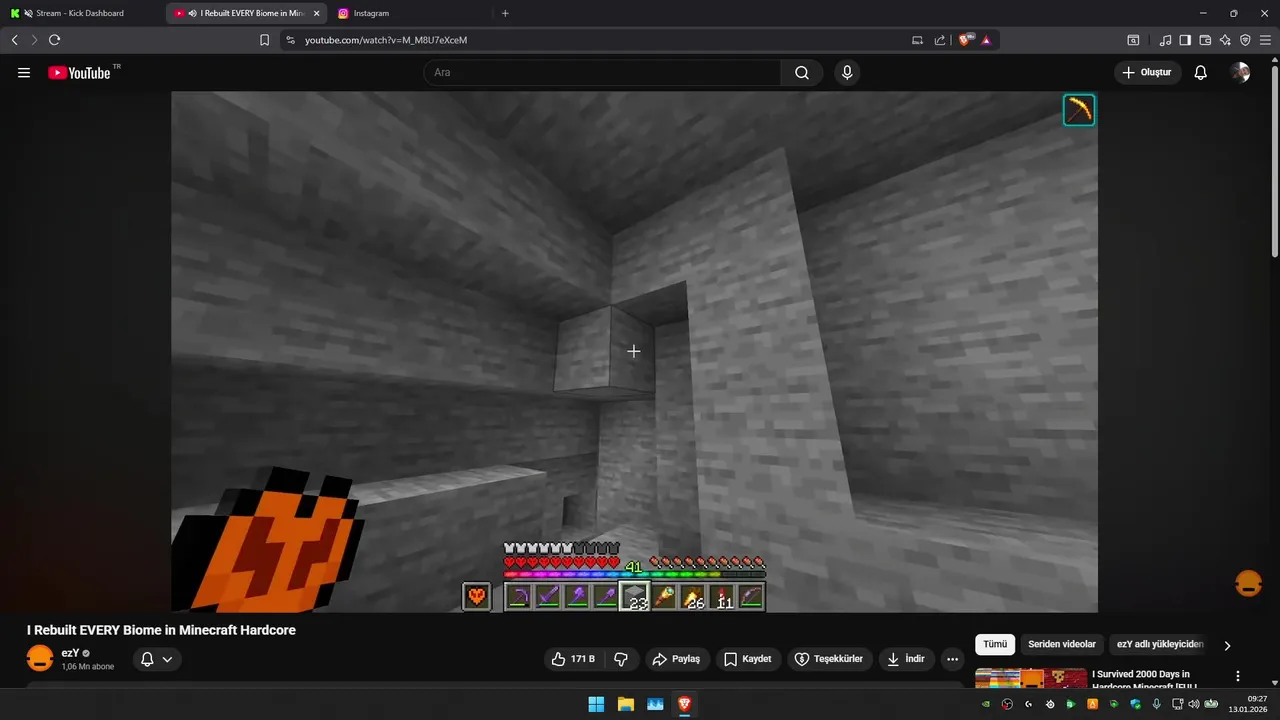Screen dimensions: 1280x720
Task: Expand the notification preference dropdown
Action: tap(167, 659)
